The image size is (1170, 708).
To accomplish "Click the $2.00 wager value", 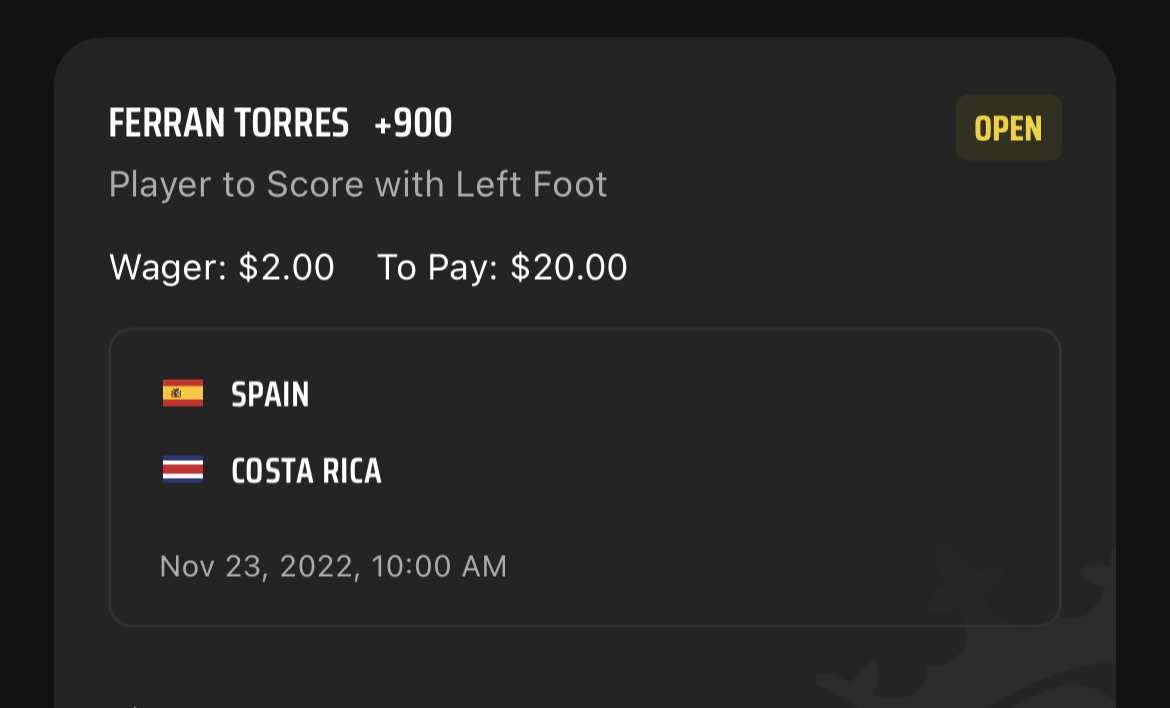I will click(x=286, y=267).
